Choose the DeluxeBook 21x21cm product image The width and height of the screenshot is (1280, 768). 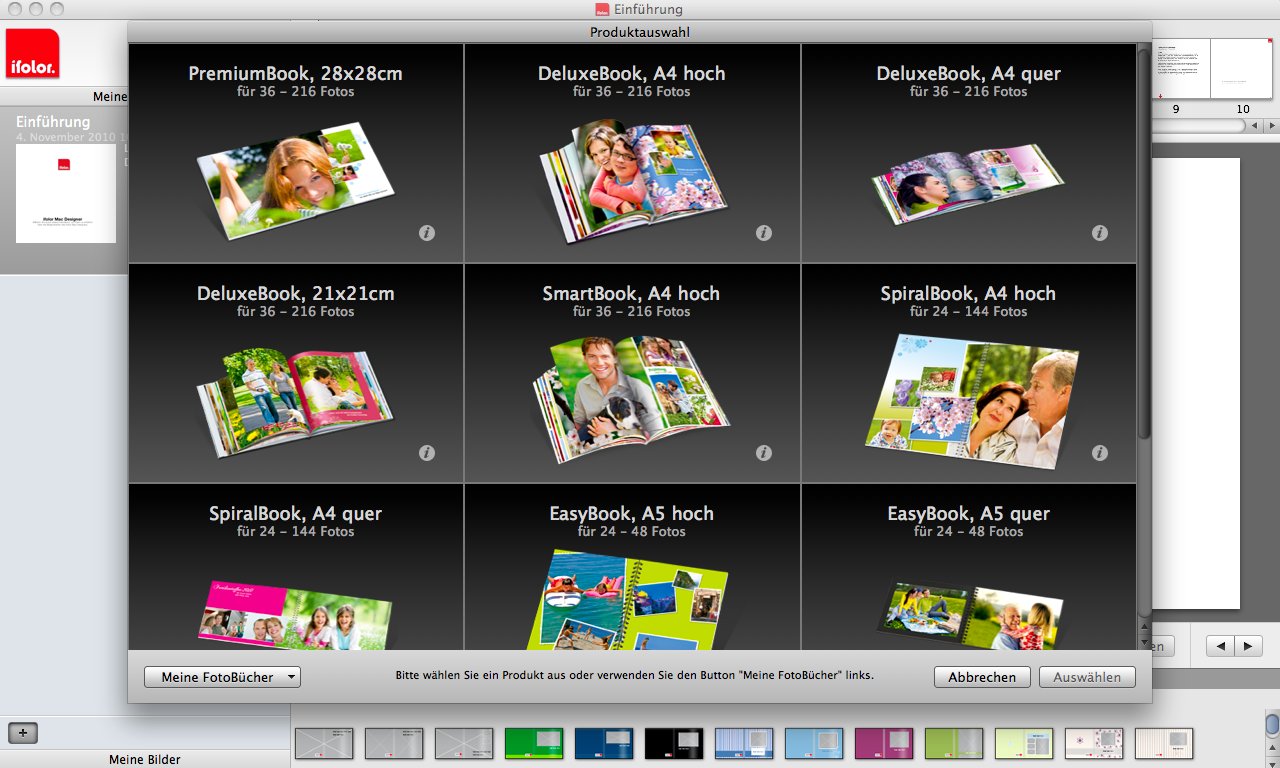[295, 402]
